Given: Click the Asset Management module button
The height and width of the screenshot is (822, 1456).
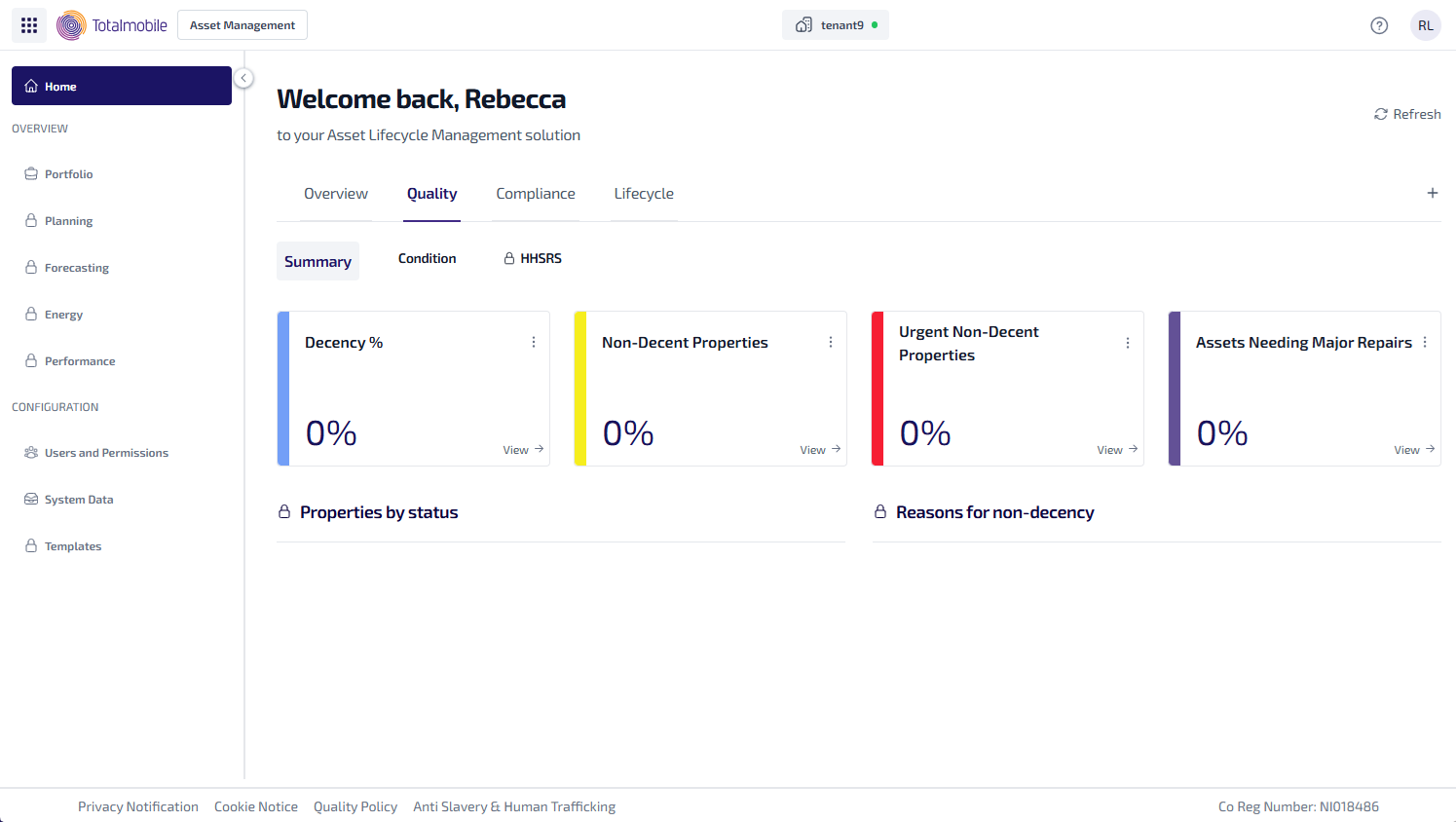Looking at the screenshot, I should 243,25.
